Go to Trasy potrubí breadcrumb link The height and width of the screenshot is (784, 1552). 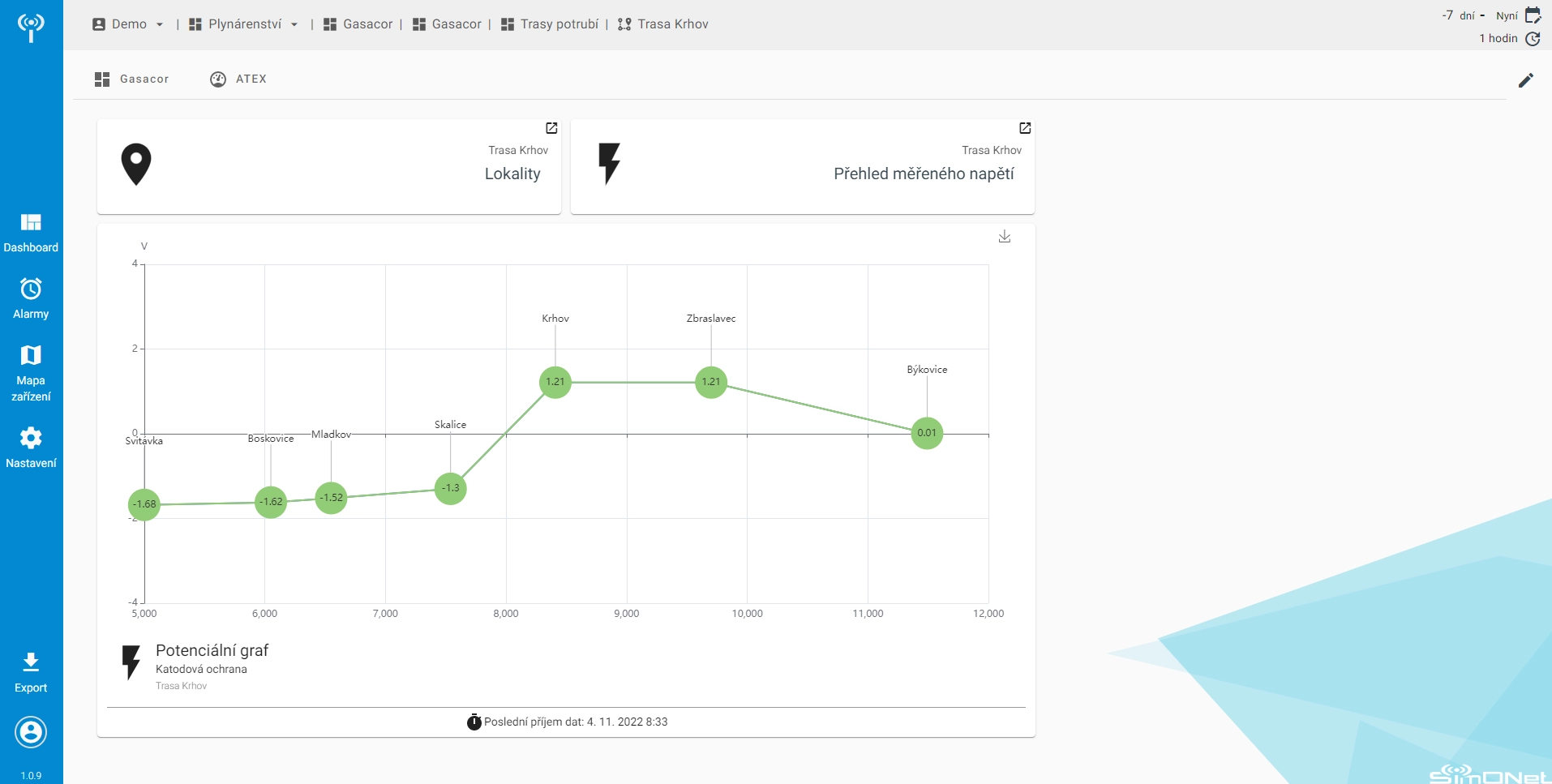point(550,24)
